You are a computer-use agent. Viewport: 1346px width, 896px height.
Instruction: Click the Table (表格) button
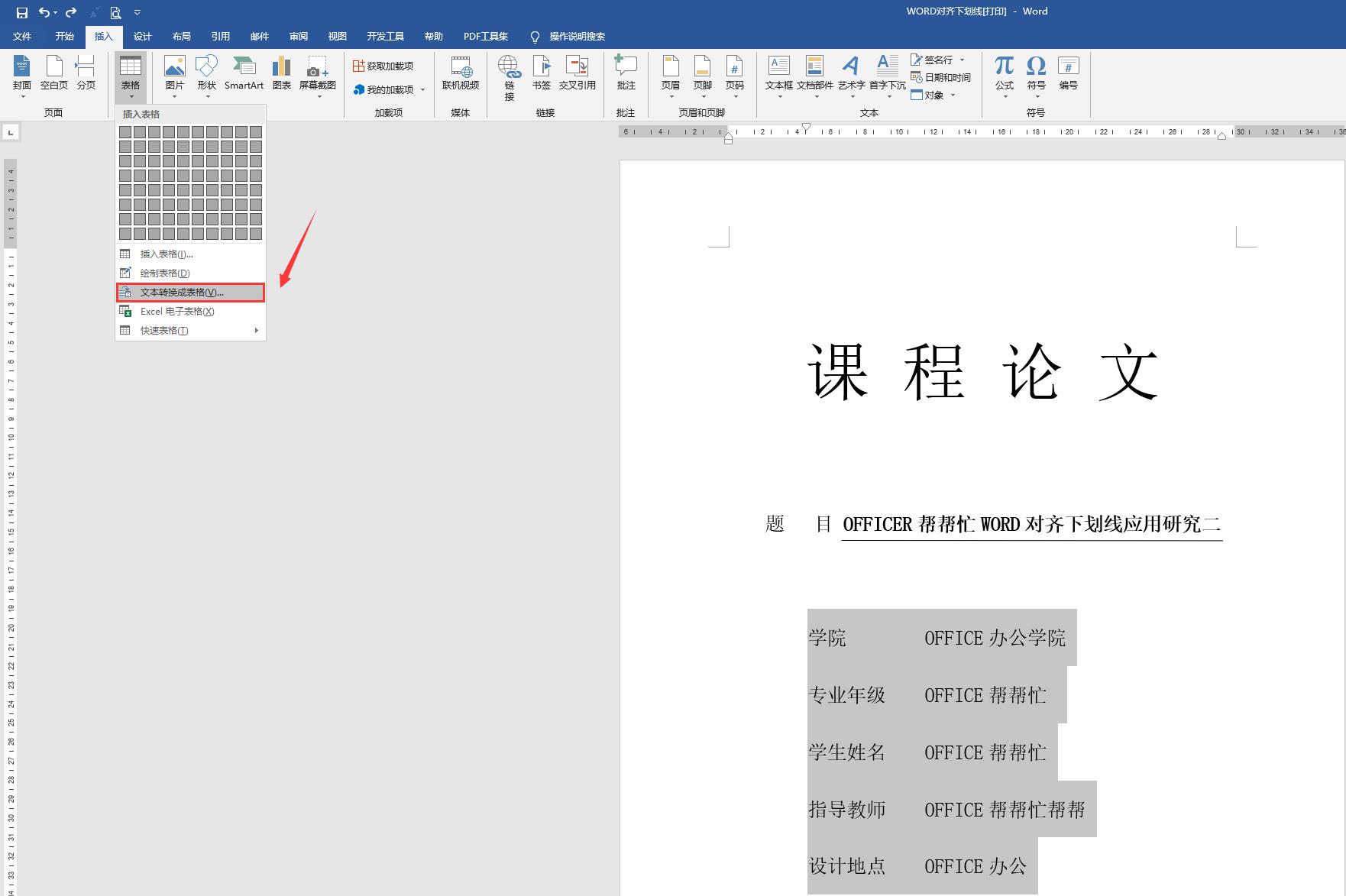[x=131, y=76]
